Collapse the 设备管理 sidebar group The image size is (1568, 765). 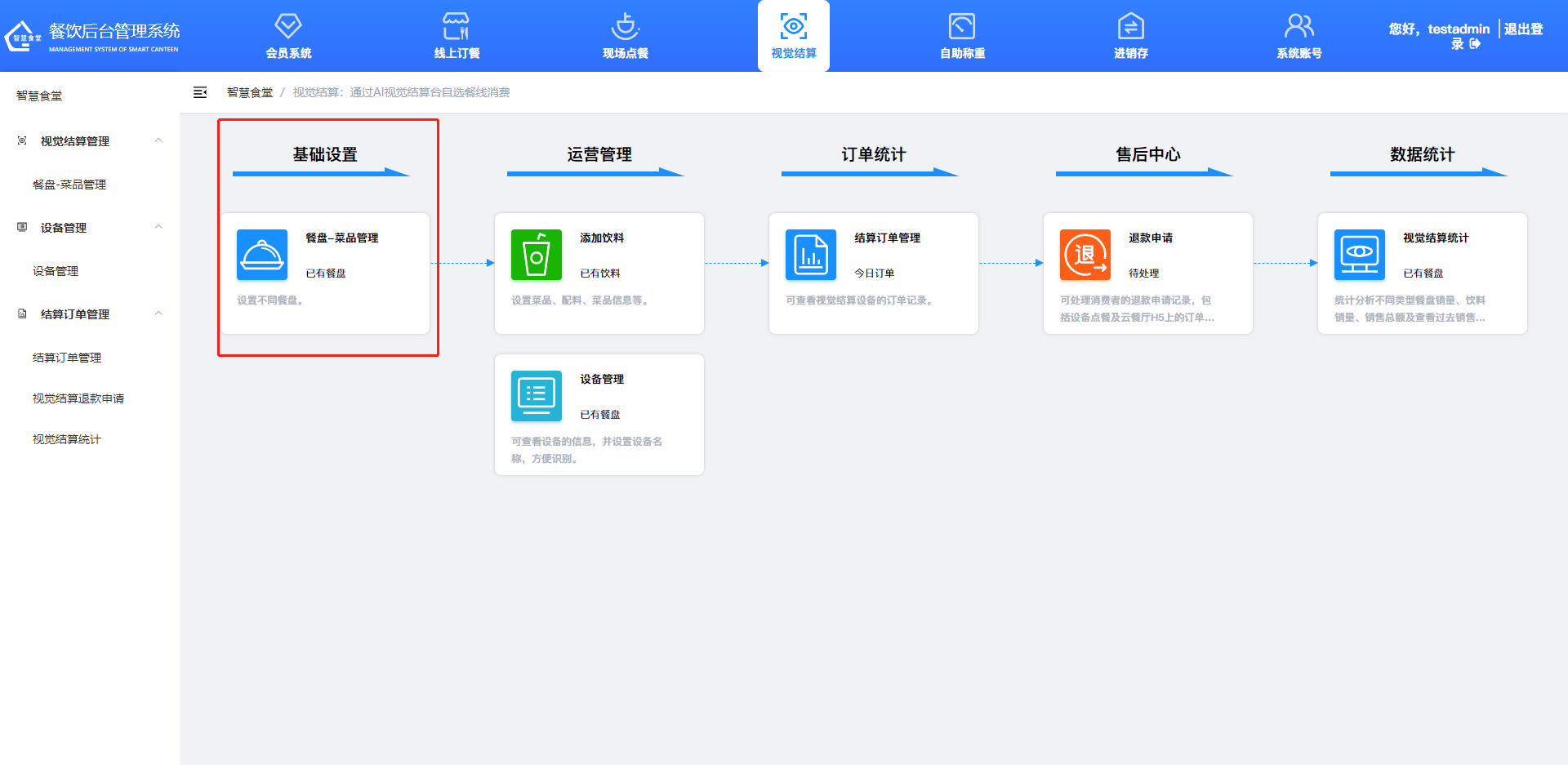click(158, 228)
